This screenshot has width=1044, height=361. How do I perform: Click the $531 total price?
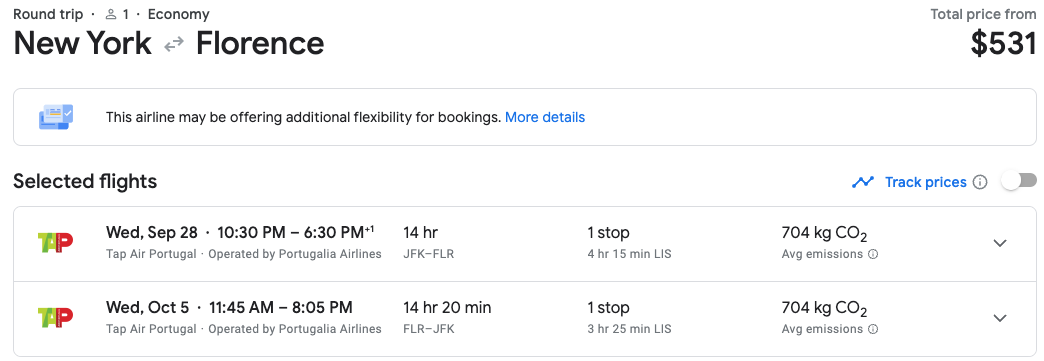(1003, 45)
